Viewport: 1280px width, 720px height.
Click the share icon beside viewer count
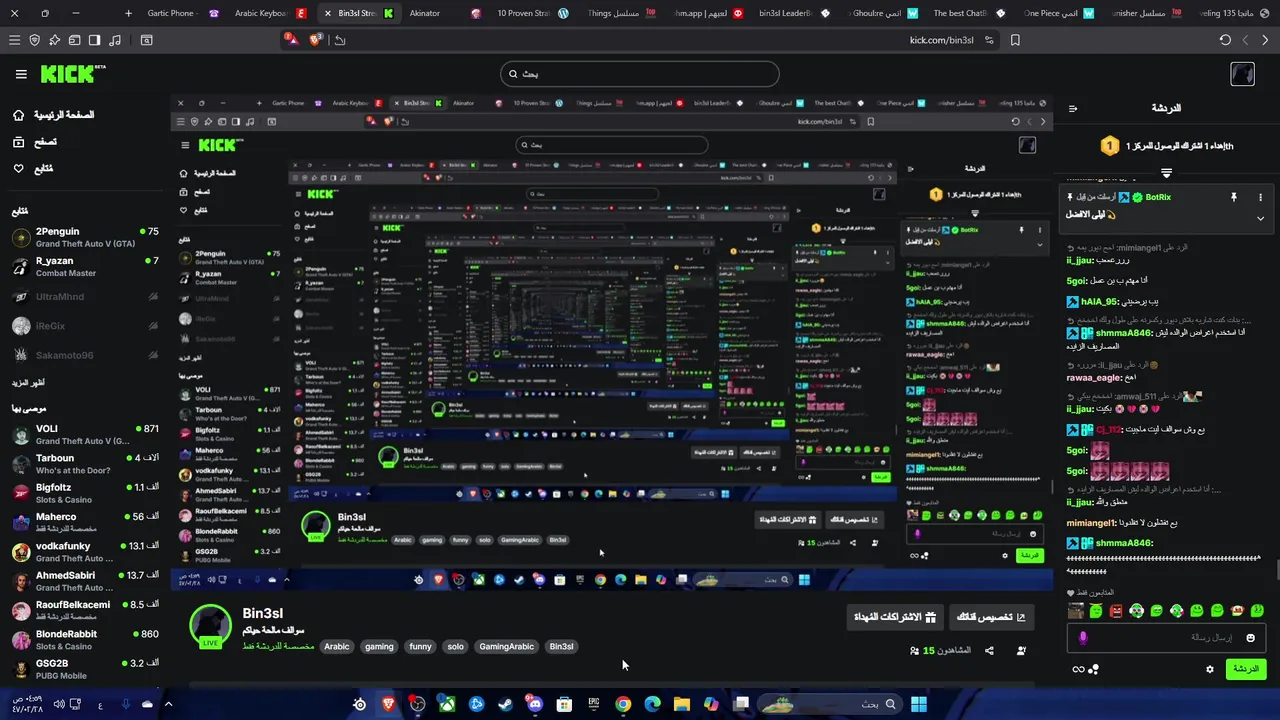(989, 651)
